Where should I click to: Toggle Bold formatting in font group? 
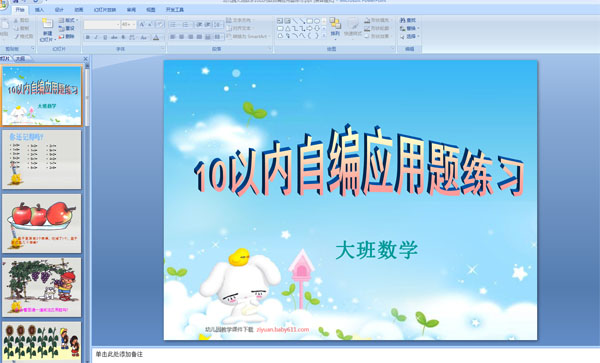(88, 37)
